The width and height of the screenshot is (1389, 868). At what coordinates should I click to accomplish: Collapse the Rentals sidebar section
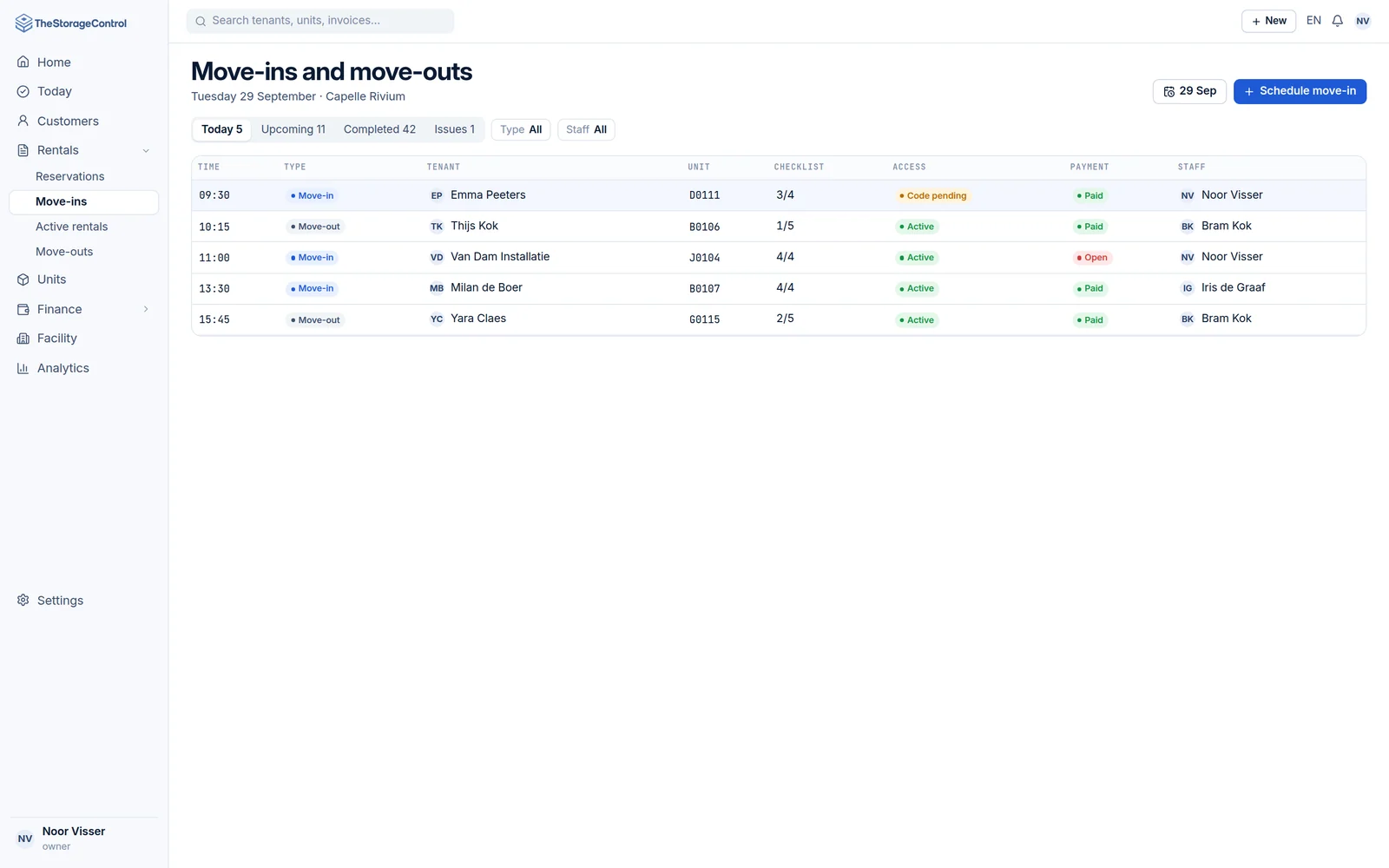146,150
